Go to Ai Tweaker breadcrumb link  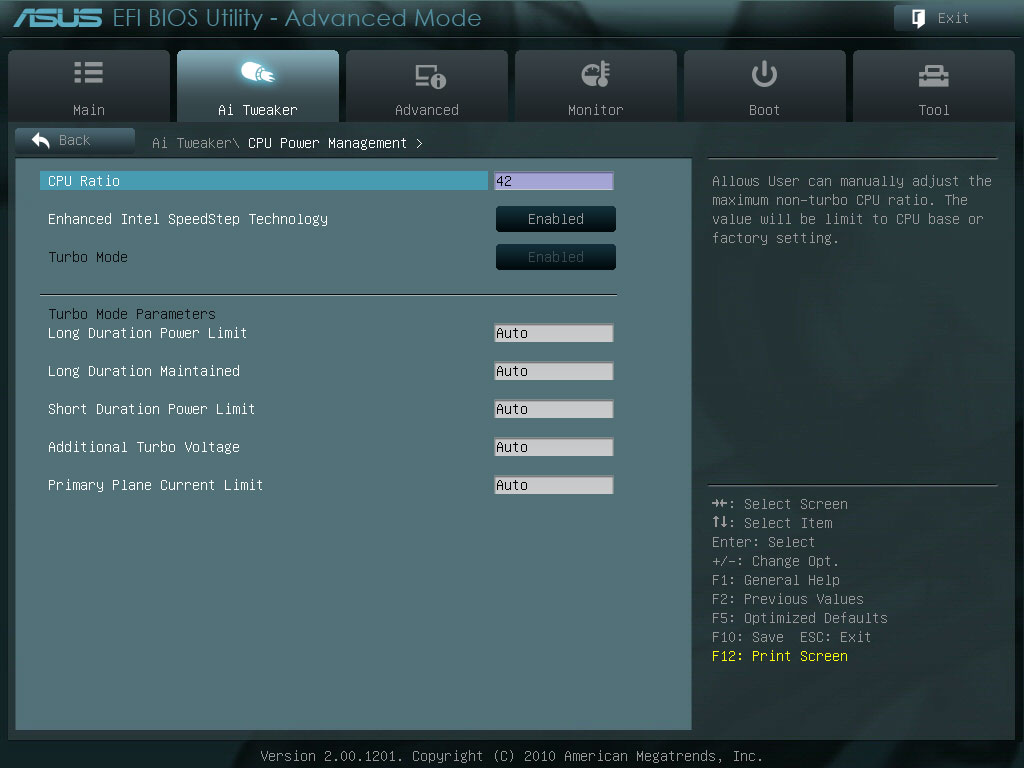[x=195, y=143]
